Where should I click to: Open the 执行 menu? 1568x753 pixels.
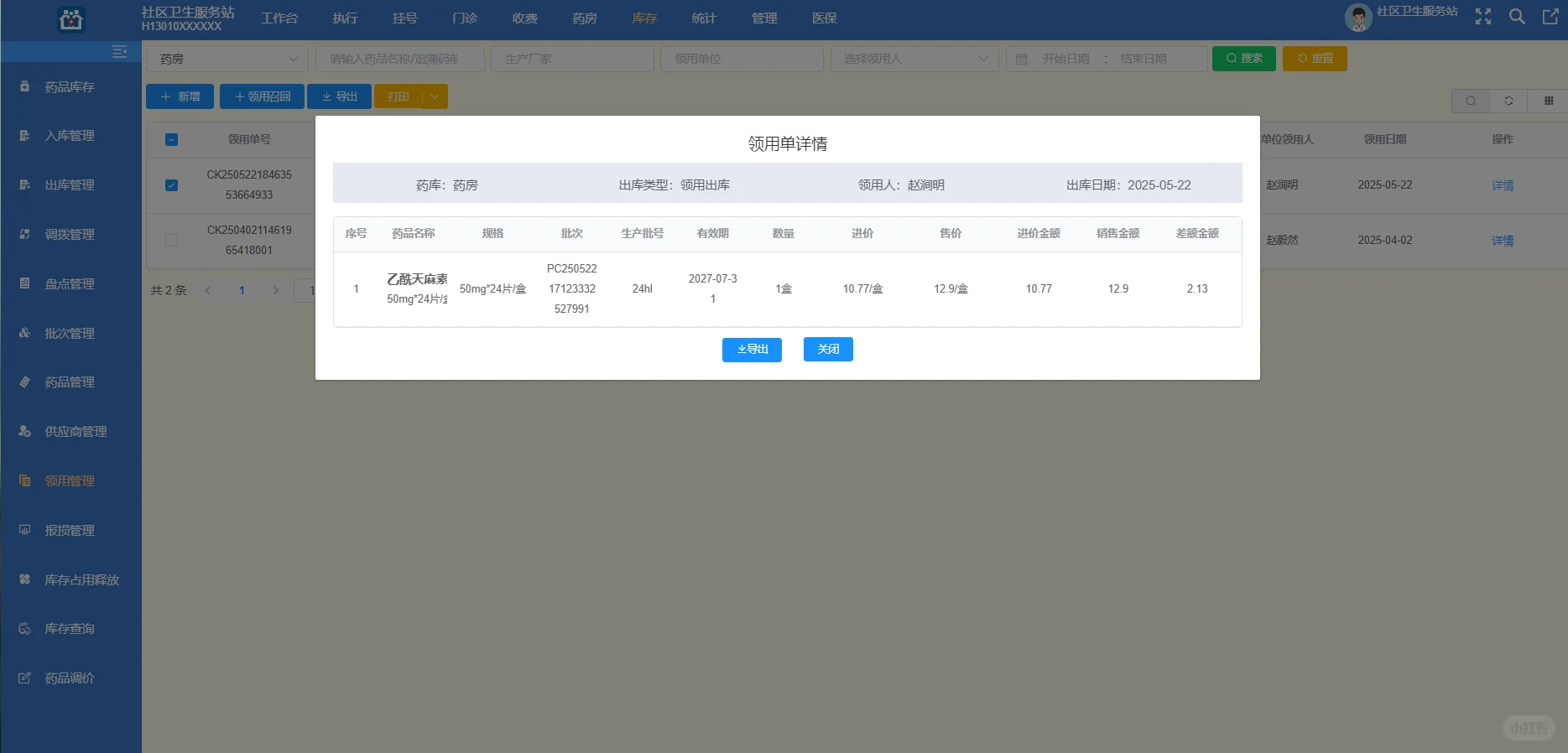[x=345, y=18]
